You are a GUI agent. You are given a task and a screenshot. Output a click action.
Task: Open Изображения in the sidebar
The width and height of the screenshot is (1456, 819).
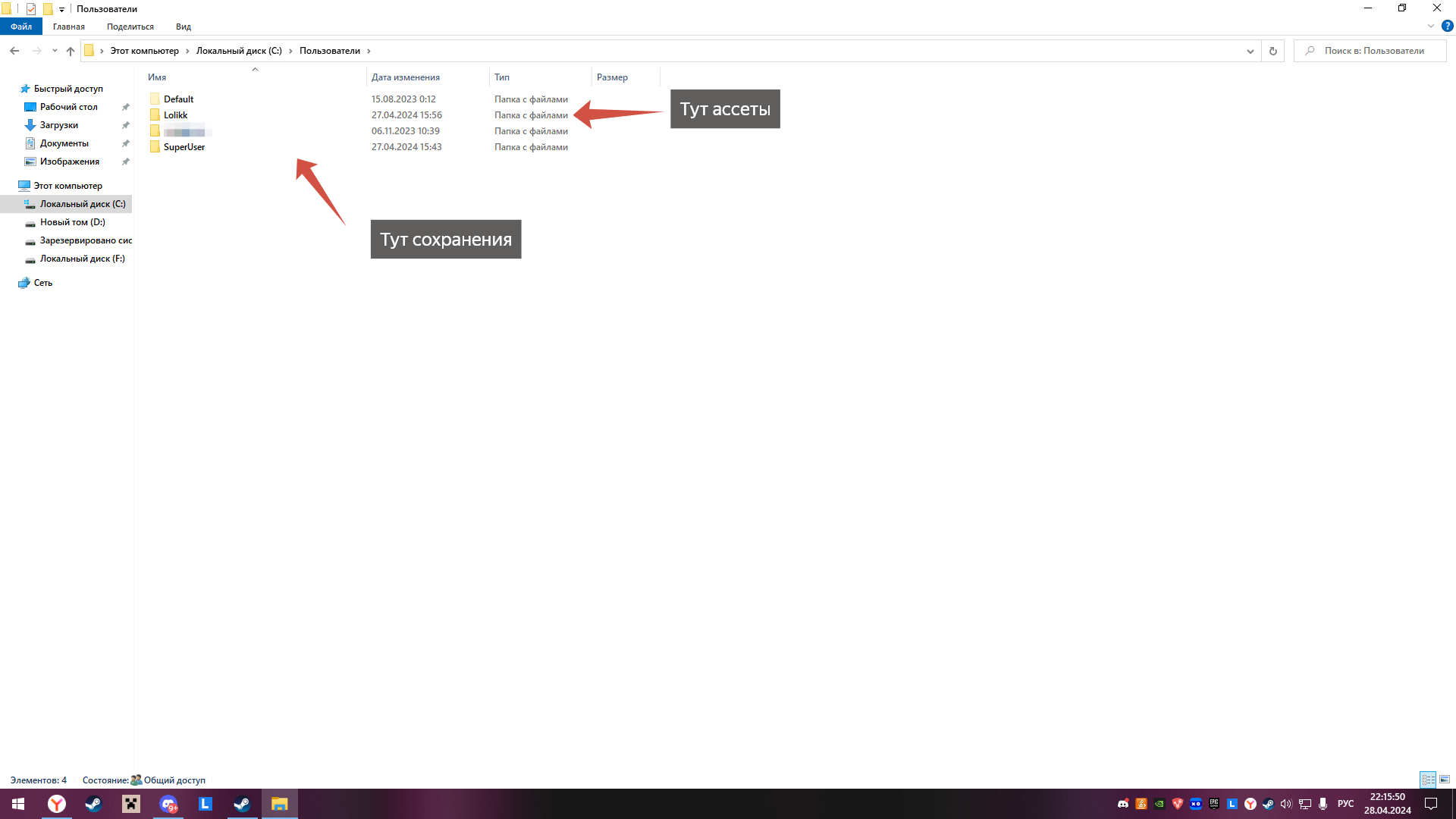click(70, 162)
